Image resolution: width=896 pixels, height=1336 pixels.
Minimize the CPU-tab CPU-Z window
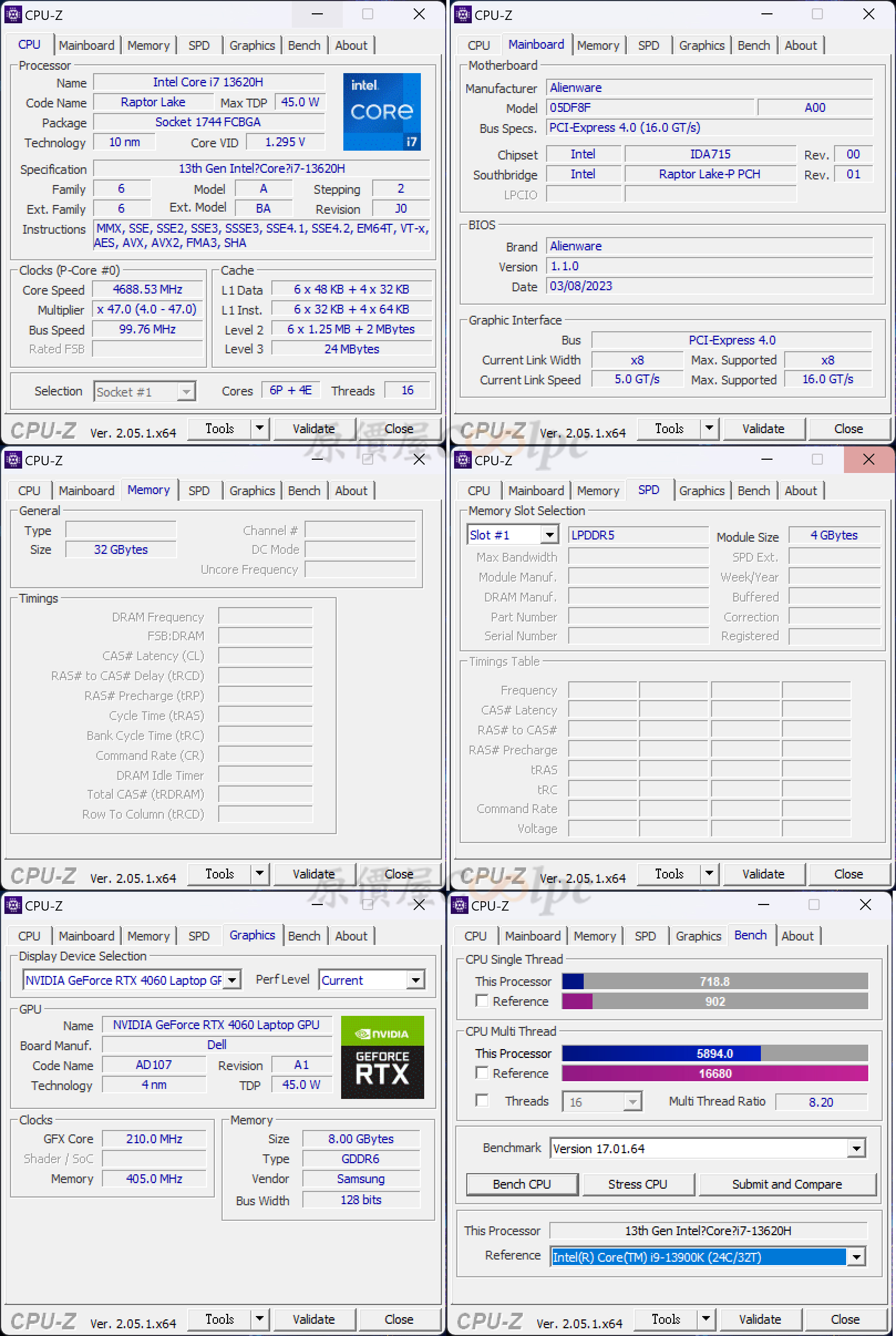click(317, 14)
